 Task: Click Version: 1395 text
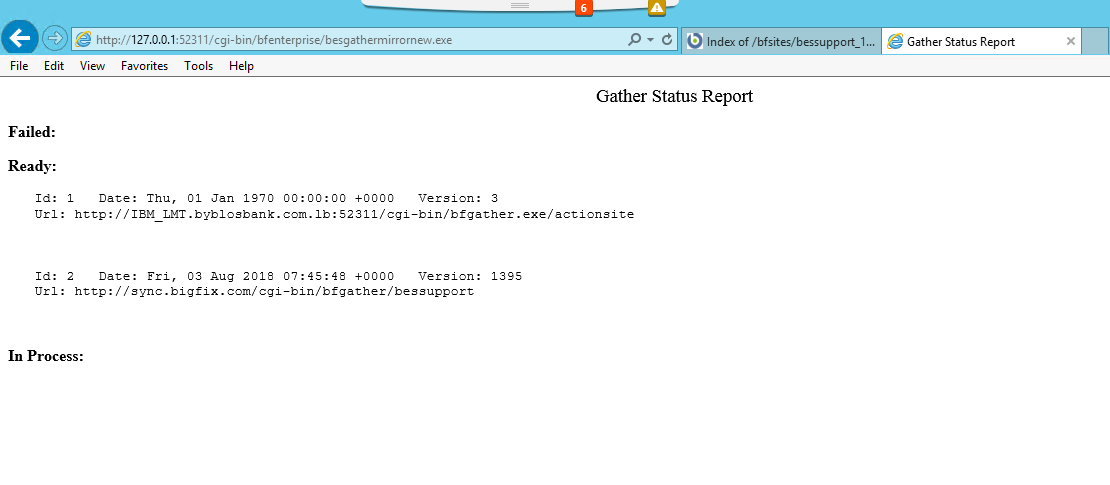coord(470,276)
